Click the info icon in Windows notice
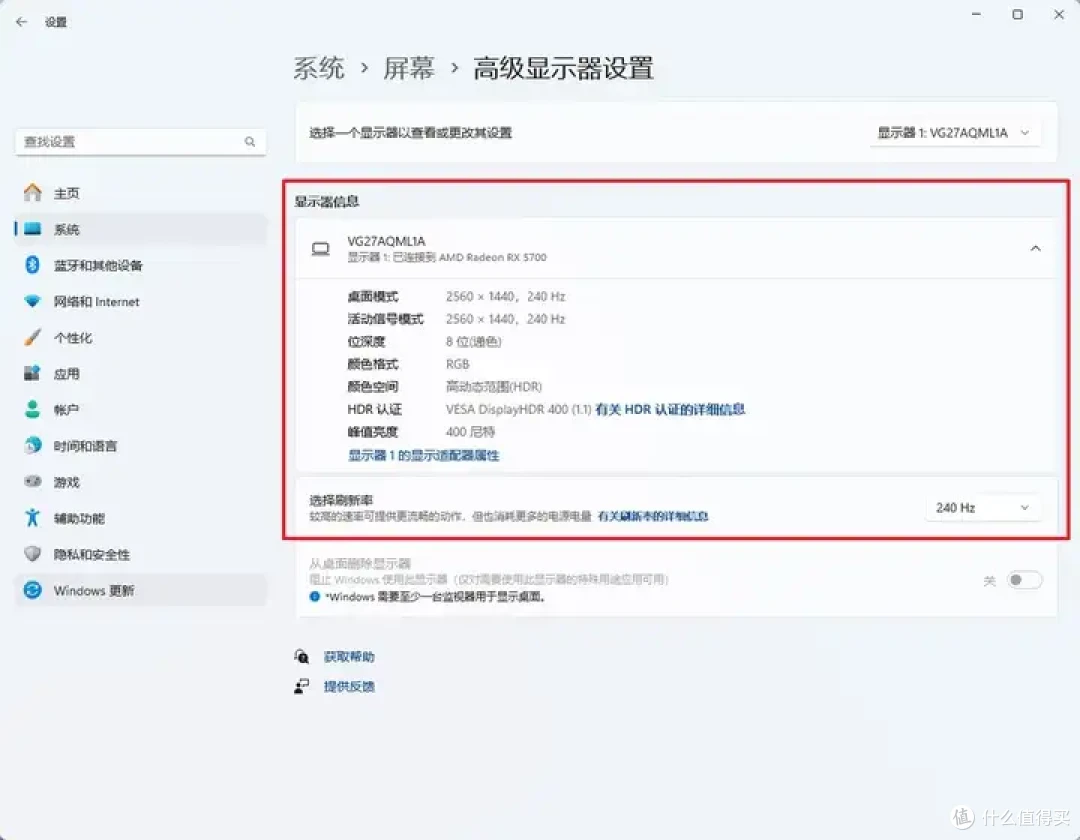 315,597
